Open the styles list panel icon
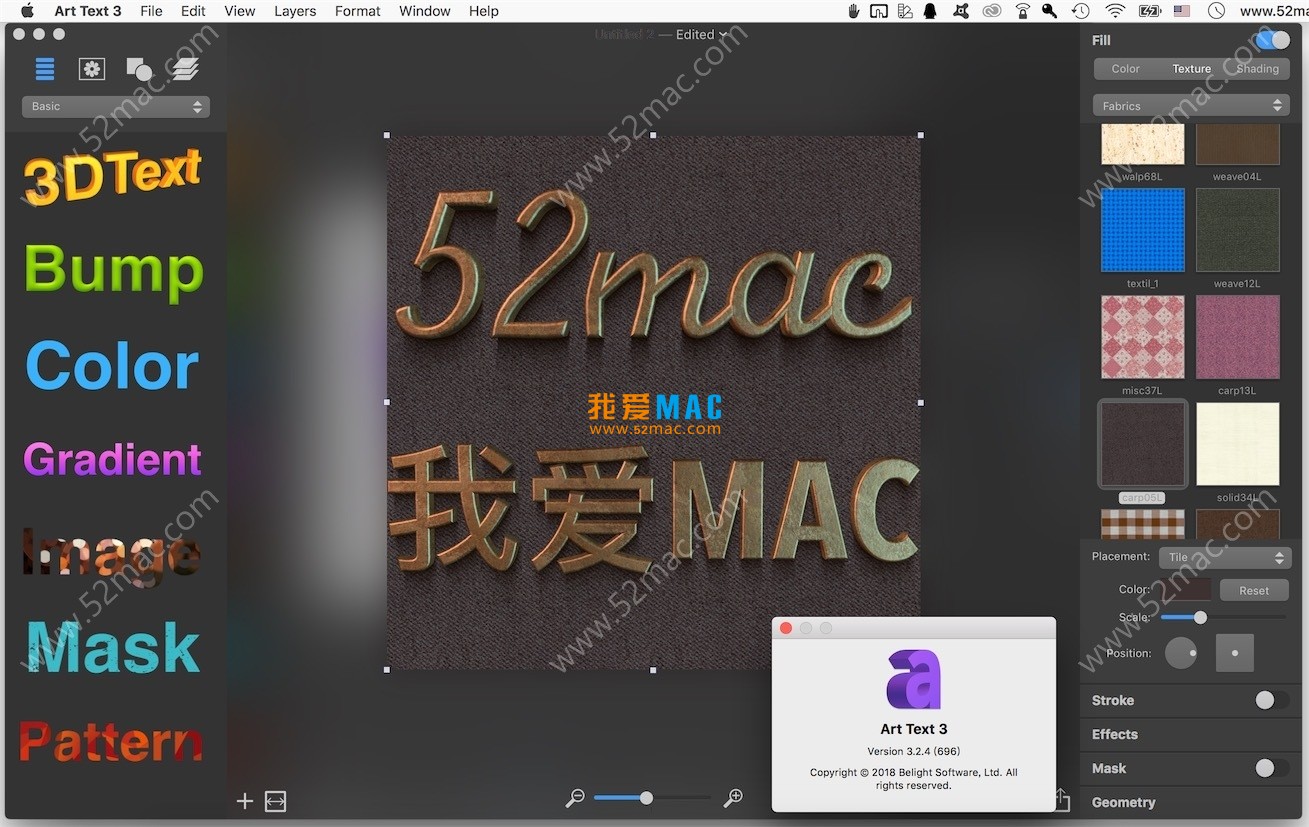The width and height of the screenshot is (1309, 827). tap(45, 69)
